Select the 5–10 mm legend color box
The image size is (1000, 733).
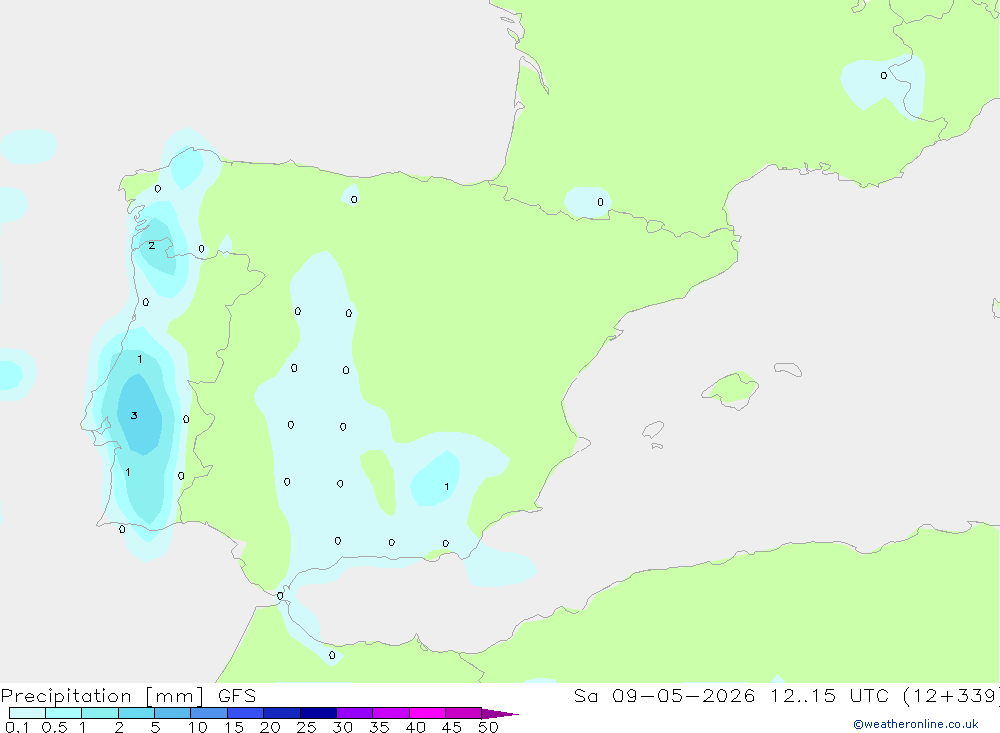point(172,713)
